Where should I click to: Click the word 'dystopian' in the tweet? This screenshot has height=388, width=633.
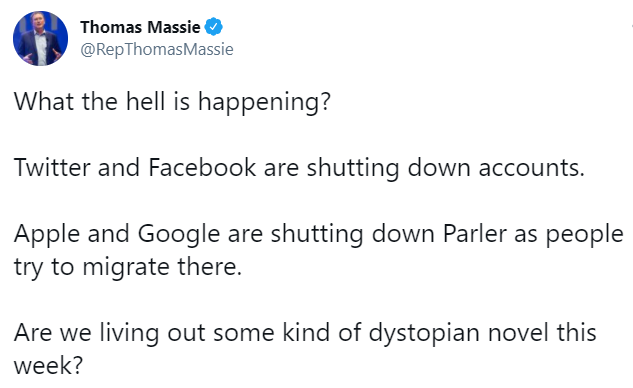coord(424,333)
